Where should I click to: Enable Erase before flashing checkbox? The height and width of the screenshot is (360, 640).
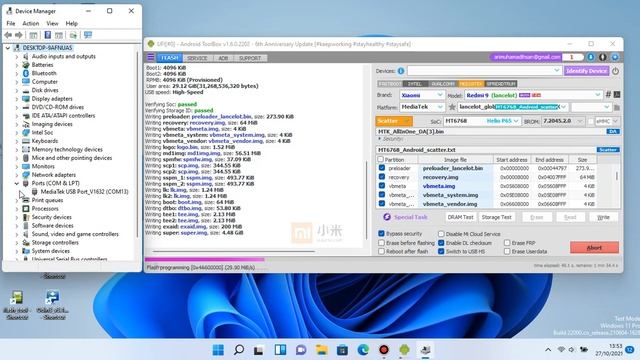click(381, 243)
